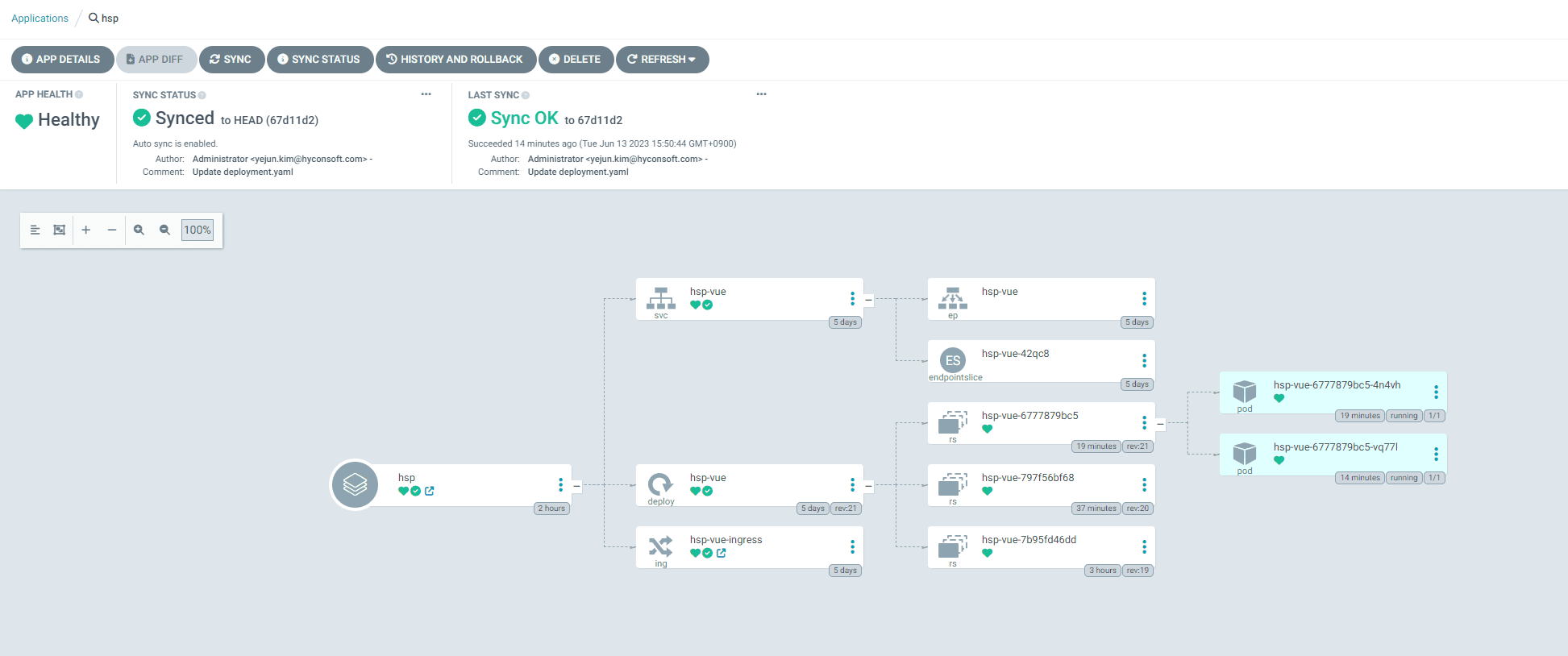The image size is (1568, 656).
Task: Open kebab menu for hsp-vue-6777879bc5-4n4vh pod
Action: [1436, 392]
